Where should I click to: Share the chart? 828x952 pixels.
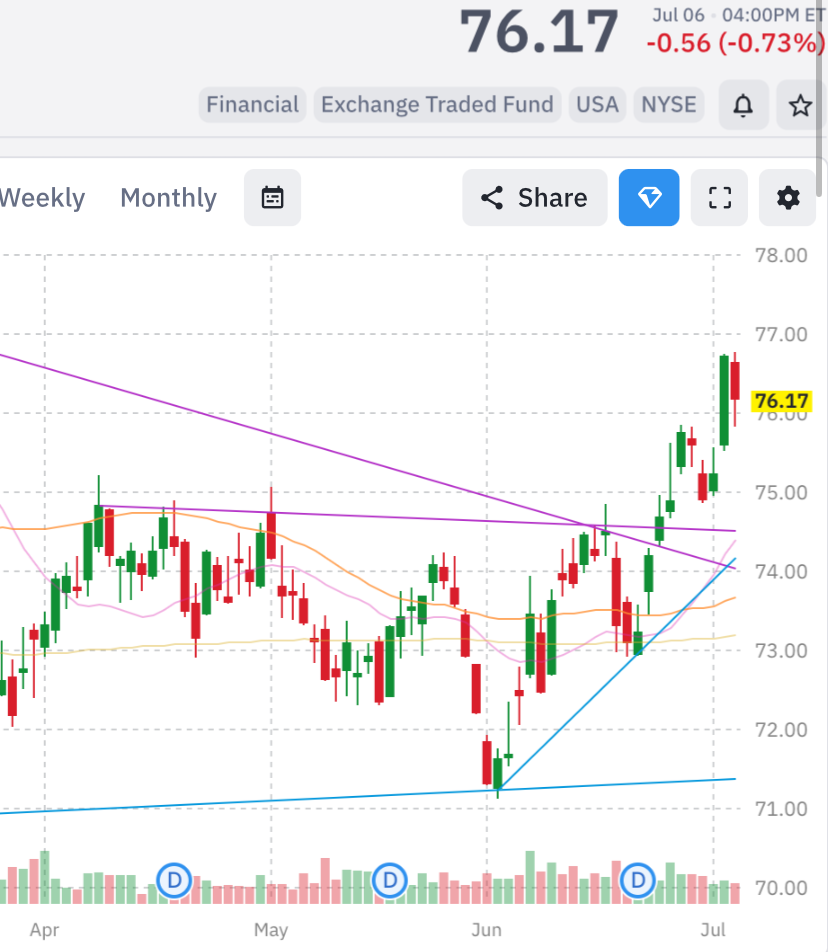coord(535,198)
